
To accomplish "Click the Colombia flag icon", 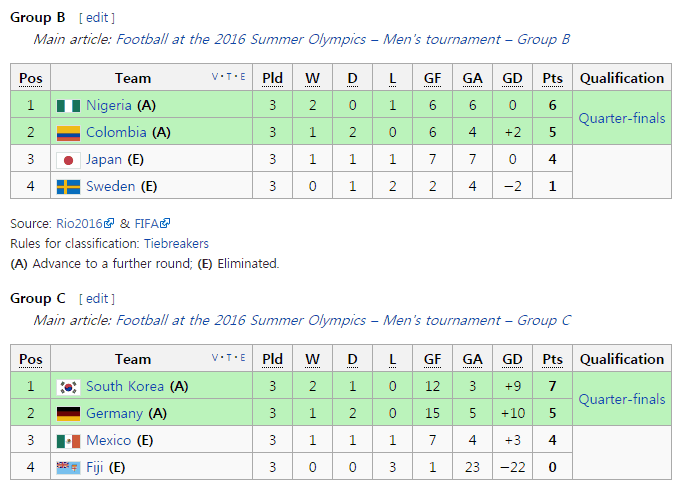I will tap(68, 132).
